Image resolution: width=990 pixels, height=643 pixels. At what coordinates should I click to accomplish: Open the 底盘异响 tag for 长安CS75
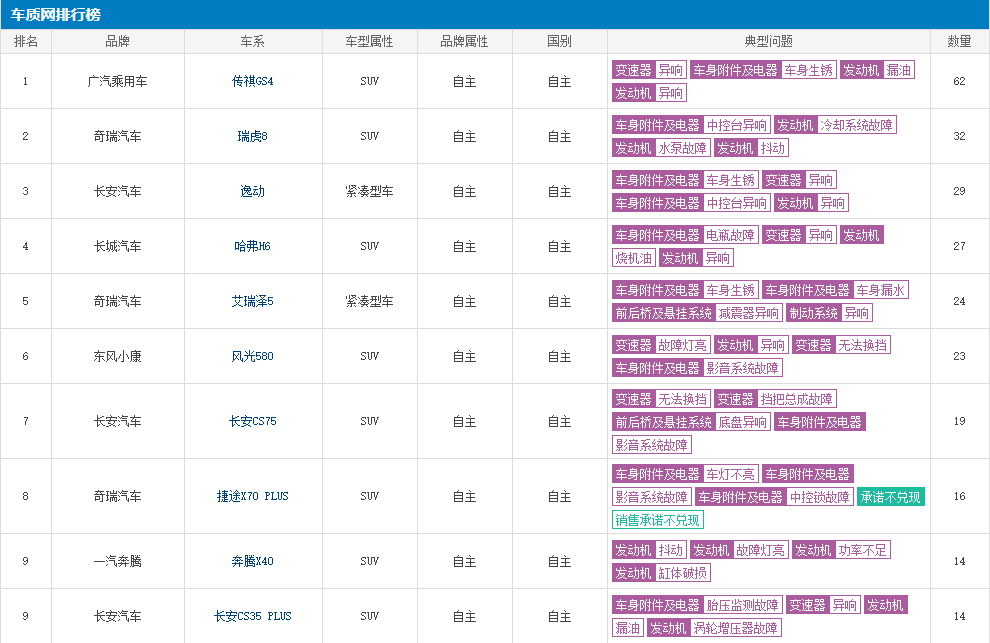pyautogui.click(x=742, y=422)
